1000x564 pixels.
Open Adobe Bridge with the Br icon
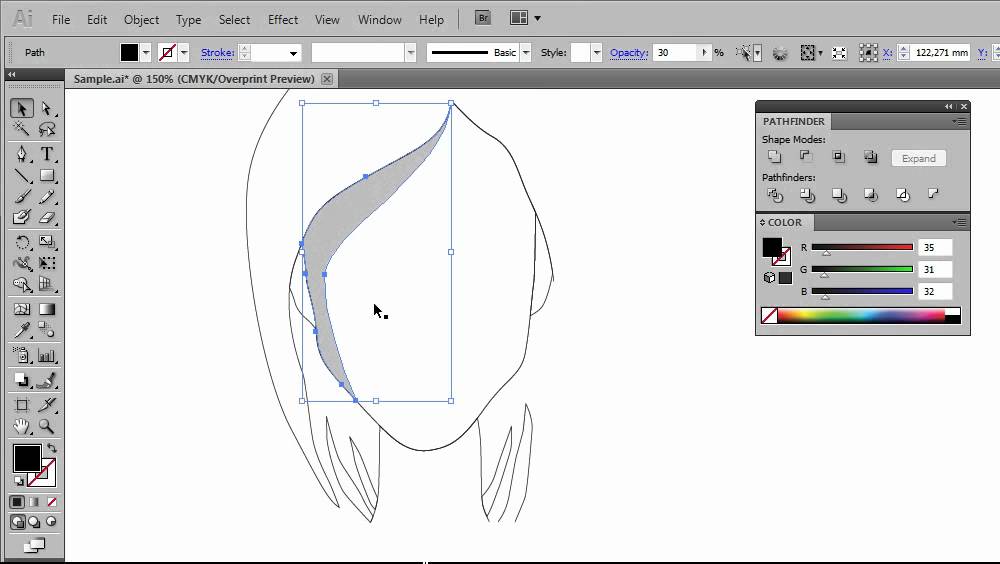[483, 18]
